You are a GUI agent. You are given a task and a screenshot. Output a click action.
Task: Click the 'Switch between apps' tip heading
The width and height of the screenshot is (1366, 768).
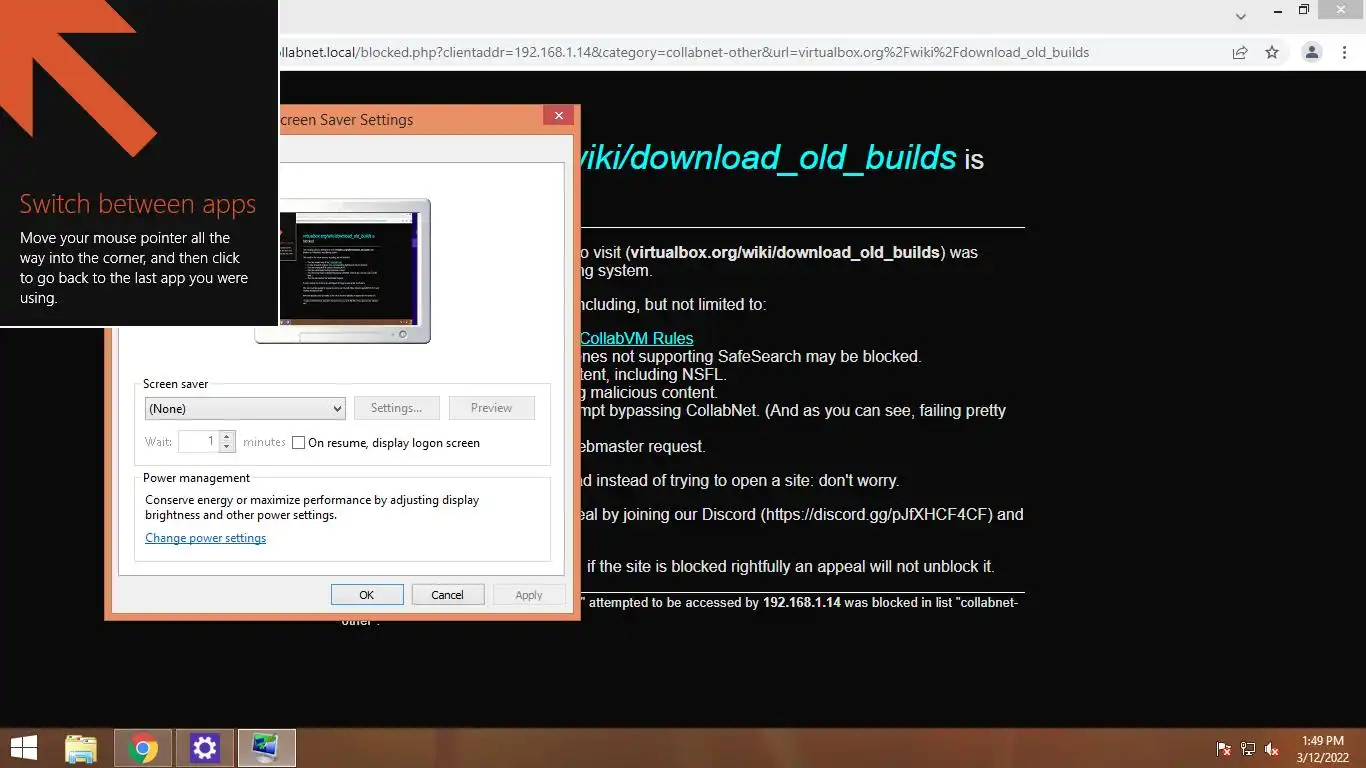tap(138, 204)
